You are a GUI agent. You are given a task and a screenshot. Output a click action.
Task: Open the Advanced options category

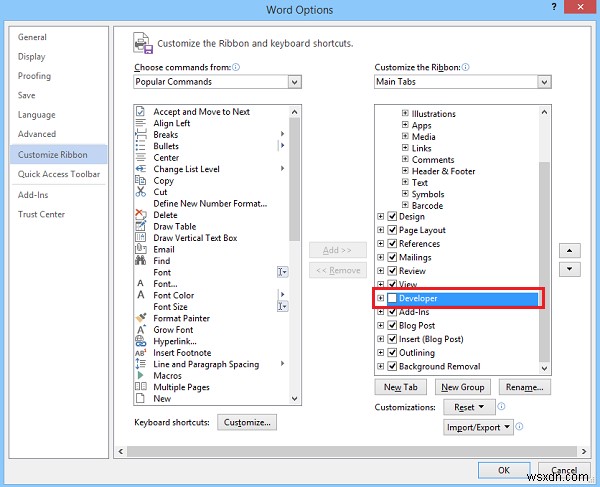click(x=37, y=134)
